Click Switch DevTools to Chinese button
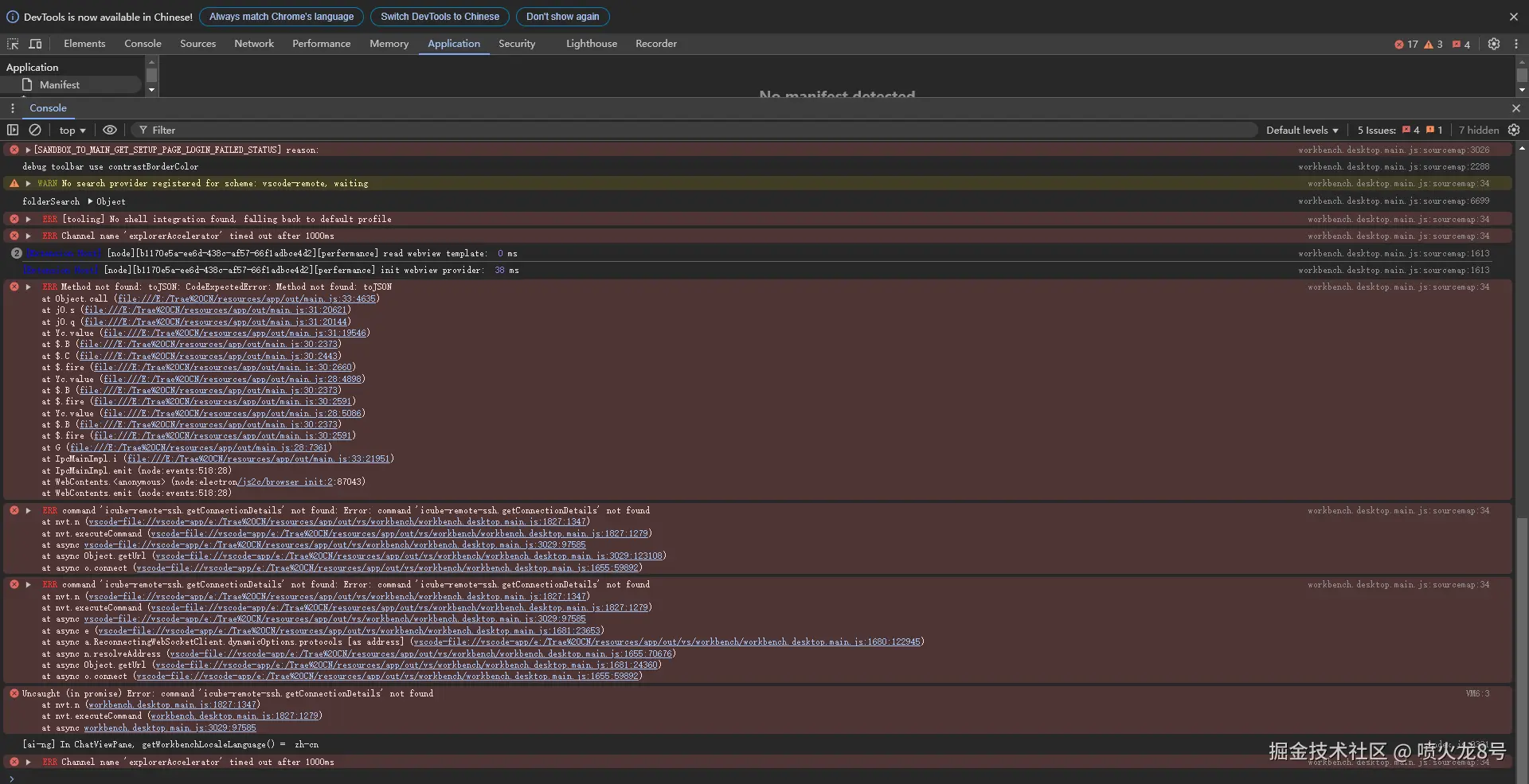Viewport: 1529px width, 784px height. coord(440,17)
